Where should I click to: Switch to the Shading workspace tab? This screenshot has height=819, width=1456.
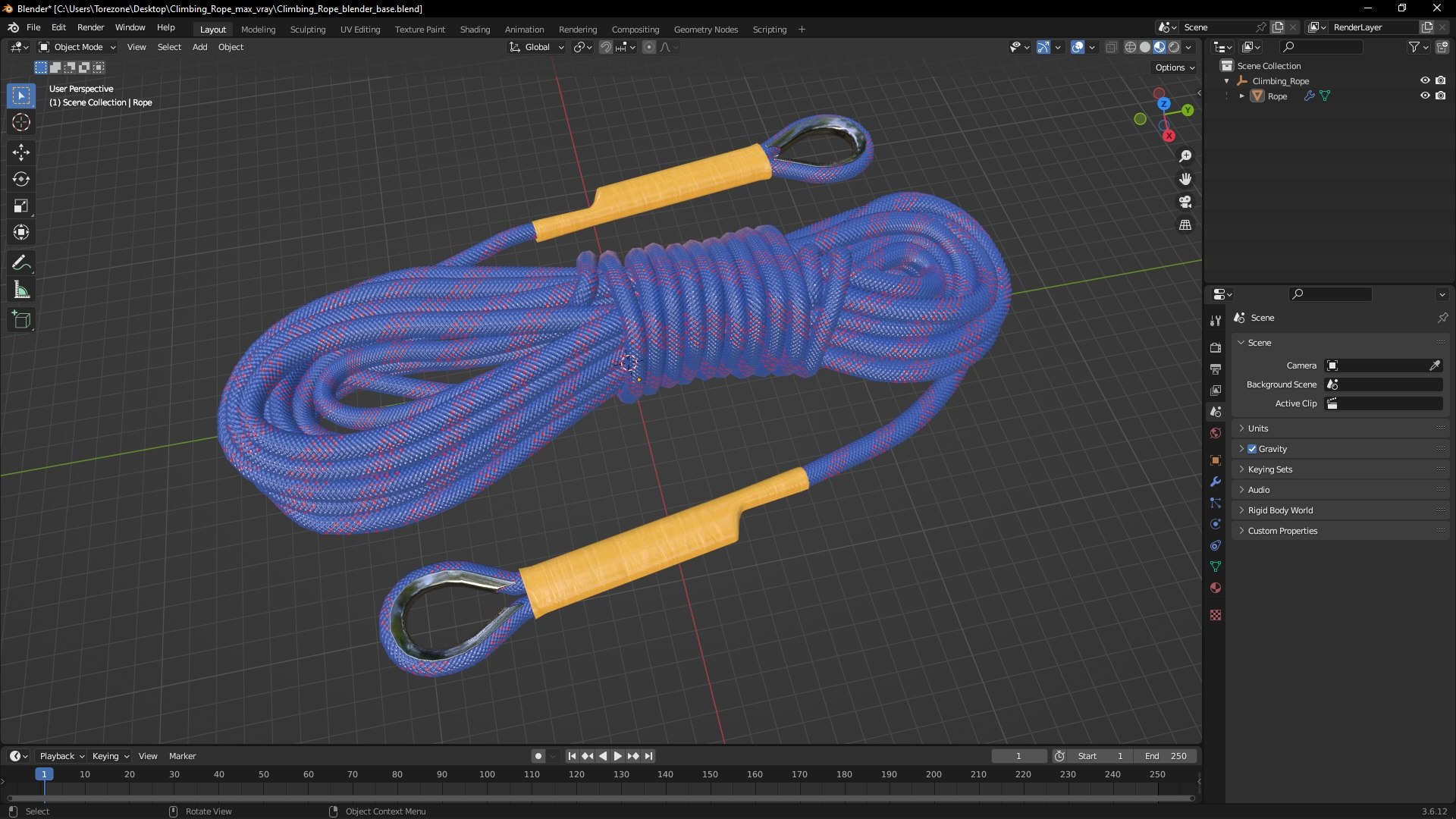(x=475, y=30)
